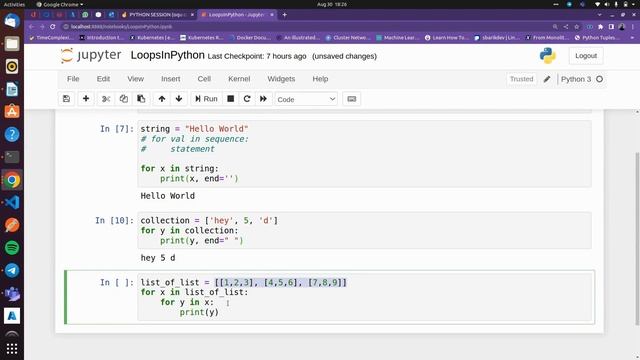The image size is (640, 360).
Task: Open the date and time menu
Action: pos(331,4)
